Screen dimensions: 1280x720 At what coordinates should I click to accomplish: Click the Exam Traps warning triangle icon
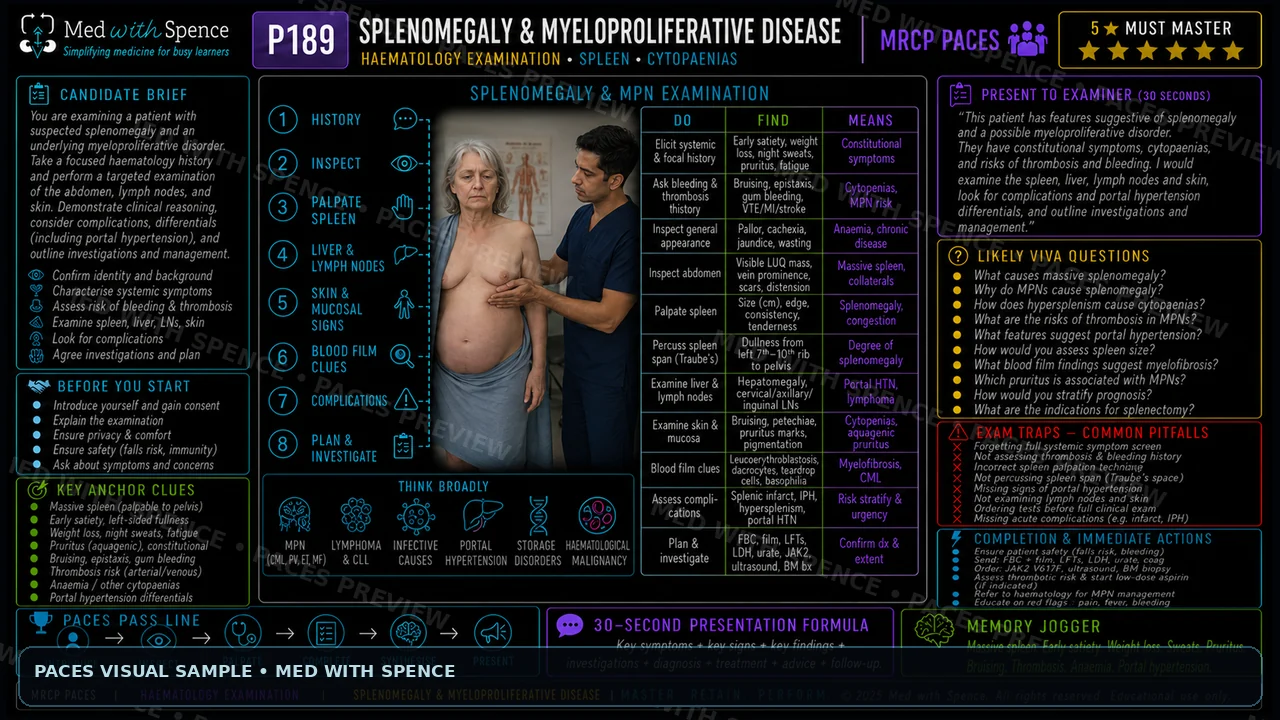(x=959, y=432)
